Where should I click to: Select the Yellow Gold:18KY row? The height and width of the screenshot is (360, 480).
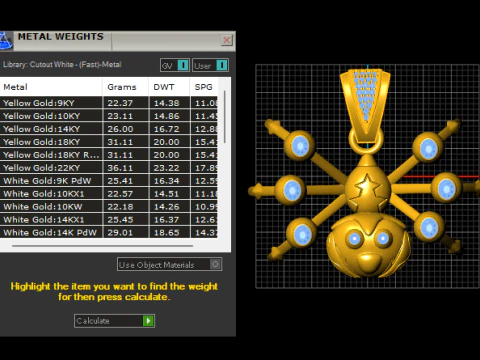[x=109, y=142]
